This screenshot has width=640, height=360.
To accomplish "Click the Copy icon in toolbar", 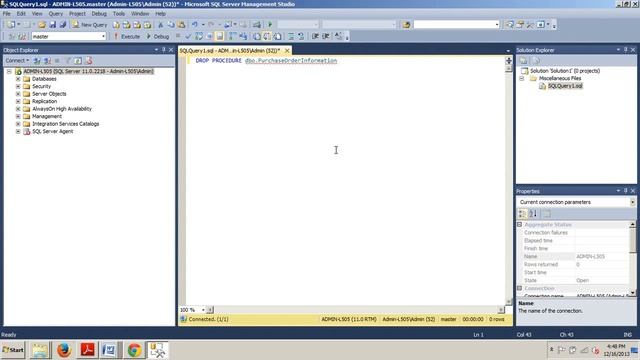I will (x=171, y=25).
